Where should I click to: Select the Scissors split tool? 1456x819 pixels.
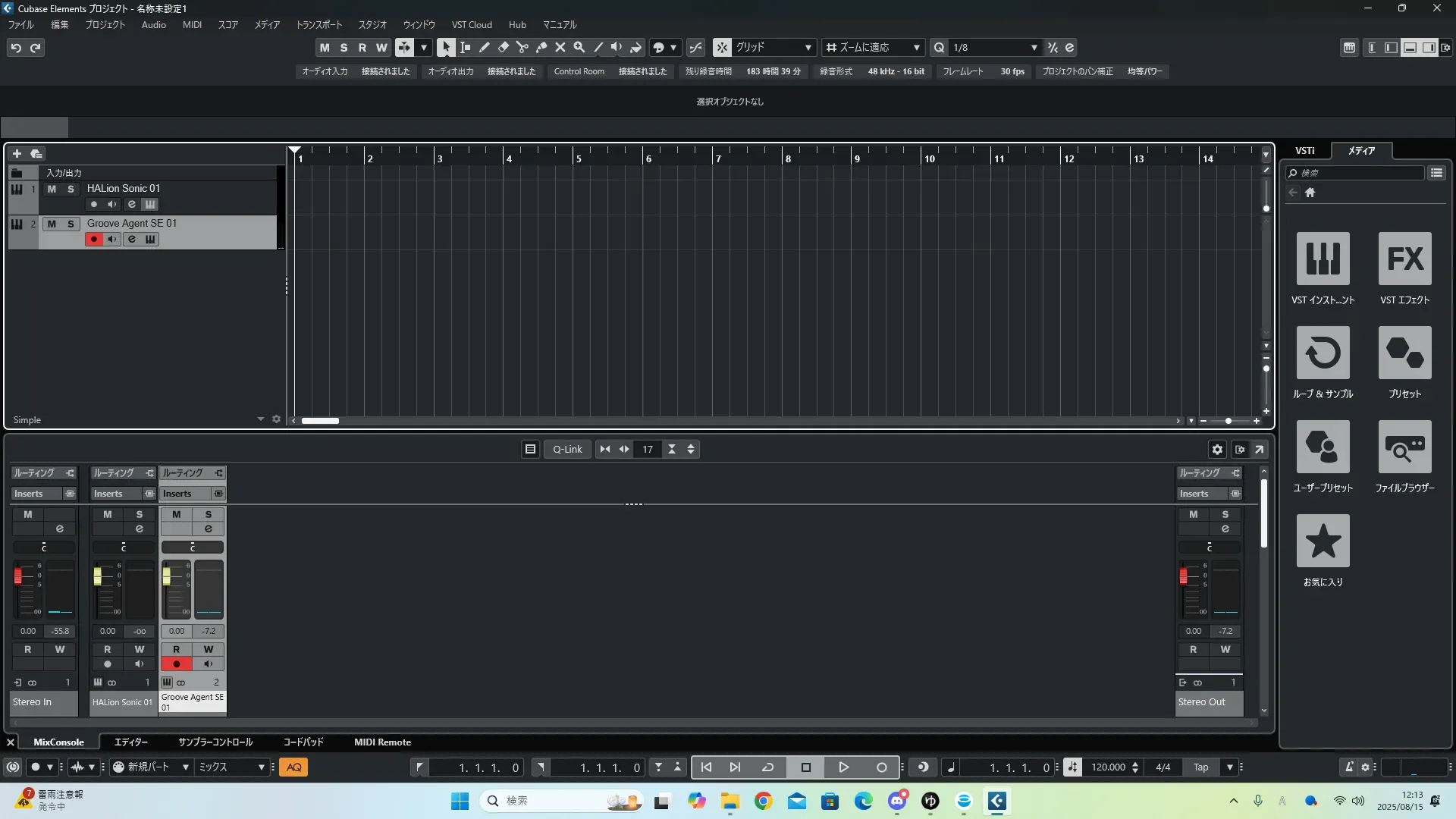(x=522, y=47)
